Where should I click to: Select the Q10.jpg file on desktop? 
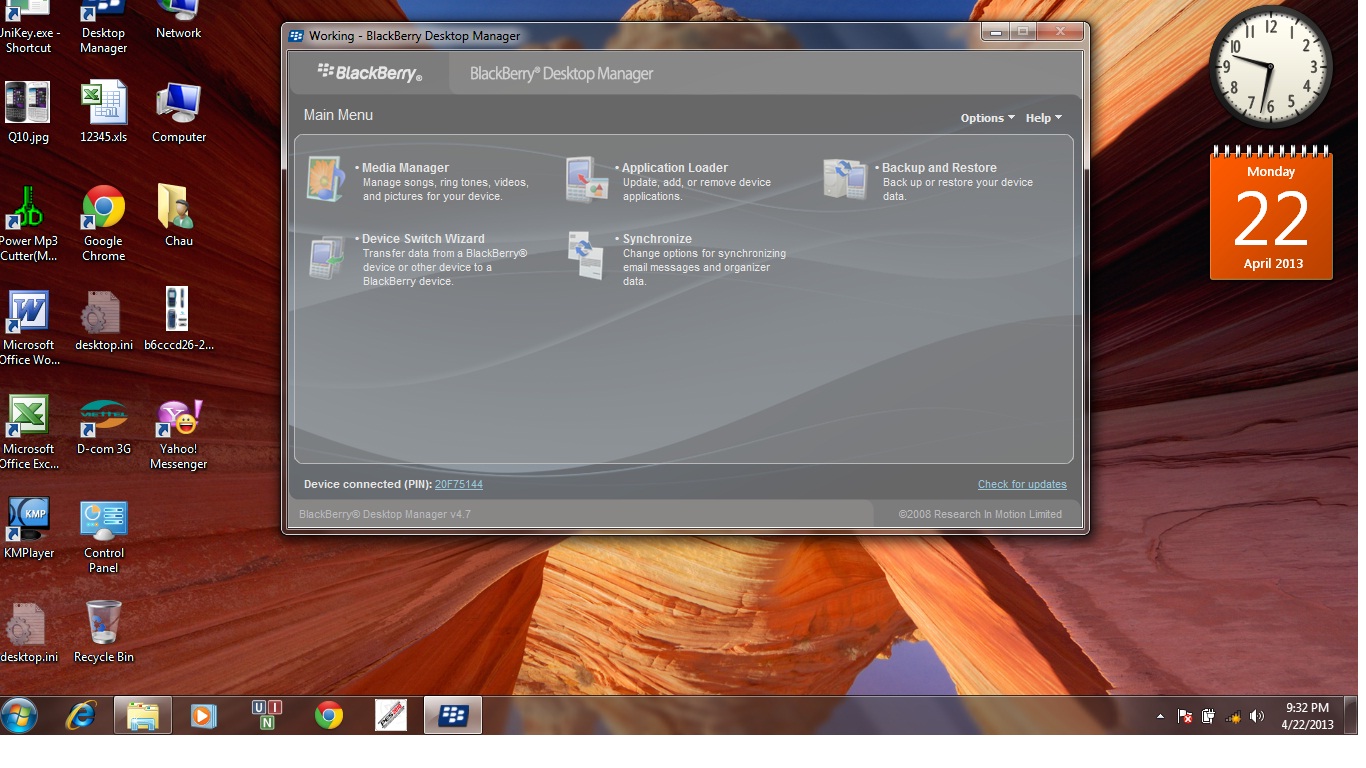click(28, 112)
